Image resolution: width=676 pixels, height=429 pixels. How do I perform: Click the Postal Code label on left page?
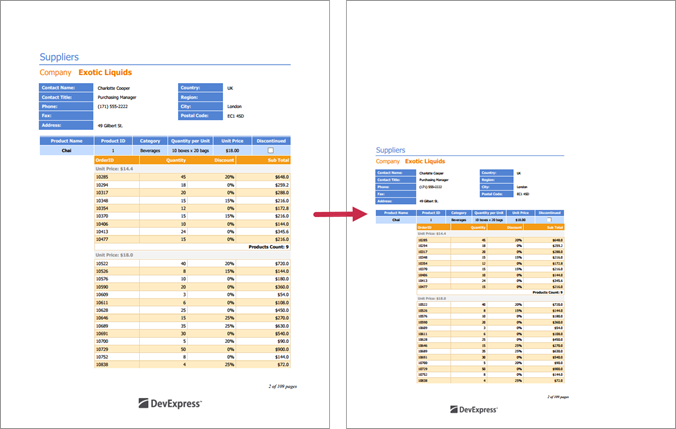pos(200,116)
